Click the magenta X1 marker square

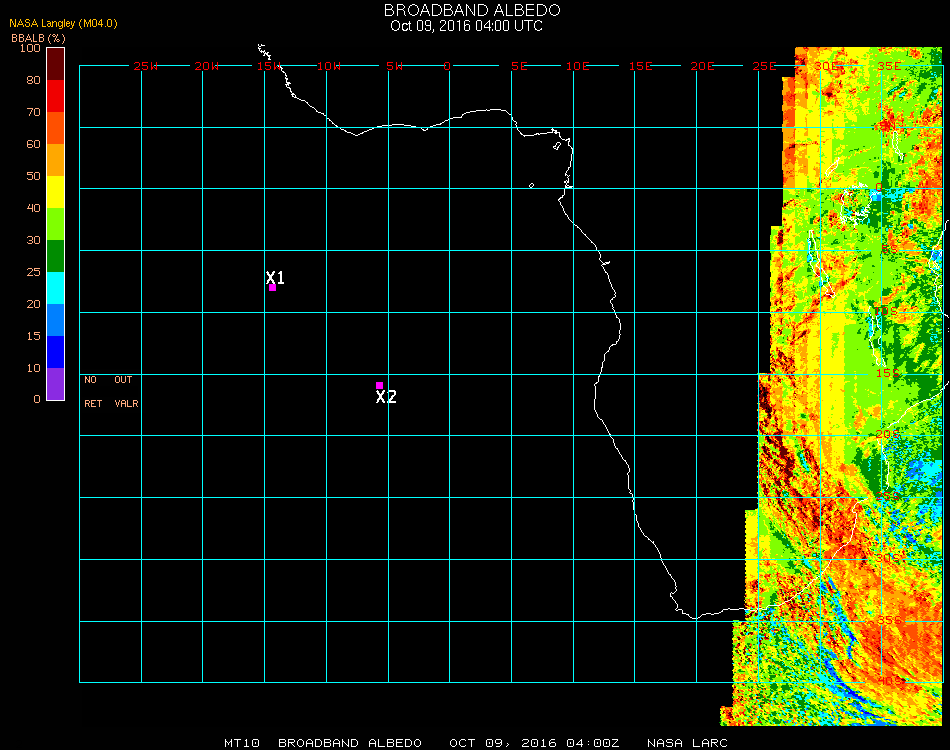(272, 288)
